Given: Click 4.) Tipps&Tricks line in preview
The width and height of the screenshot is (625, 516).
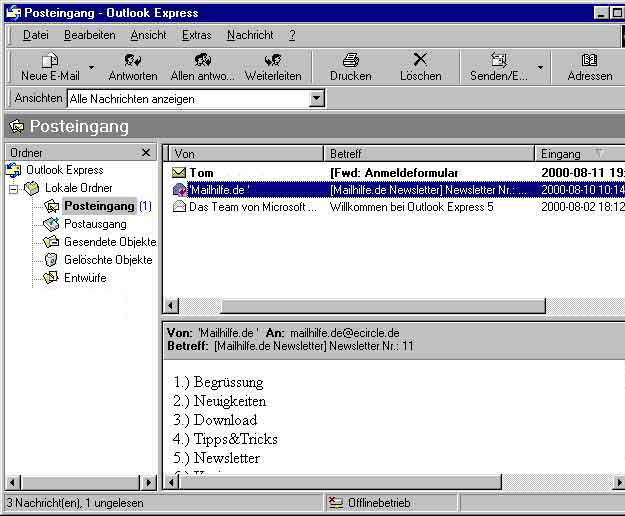Looking at the screenshot, I should (225, 439).
